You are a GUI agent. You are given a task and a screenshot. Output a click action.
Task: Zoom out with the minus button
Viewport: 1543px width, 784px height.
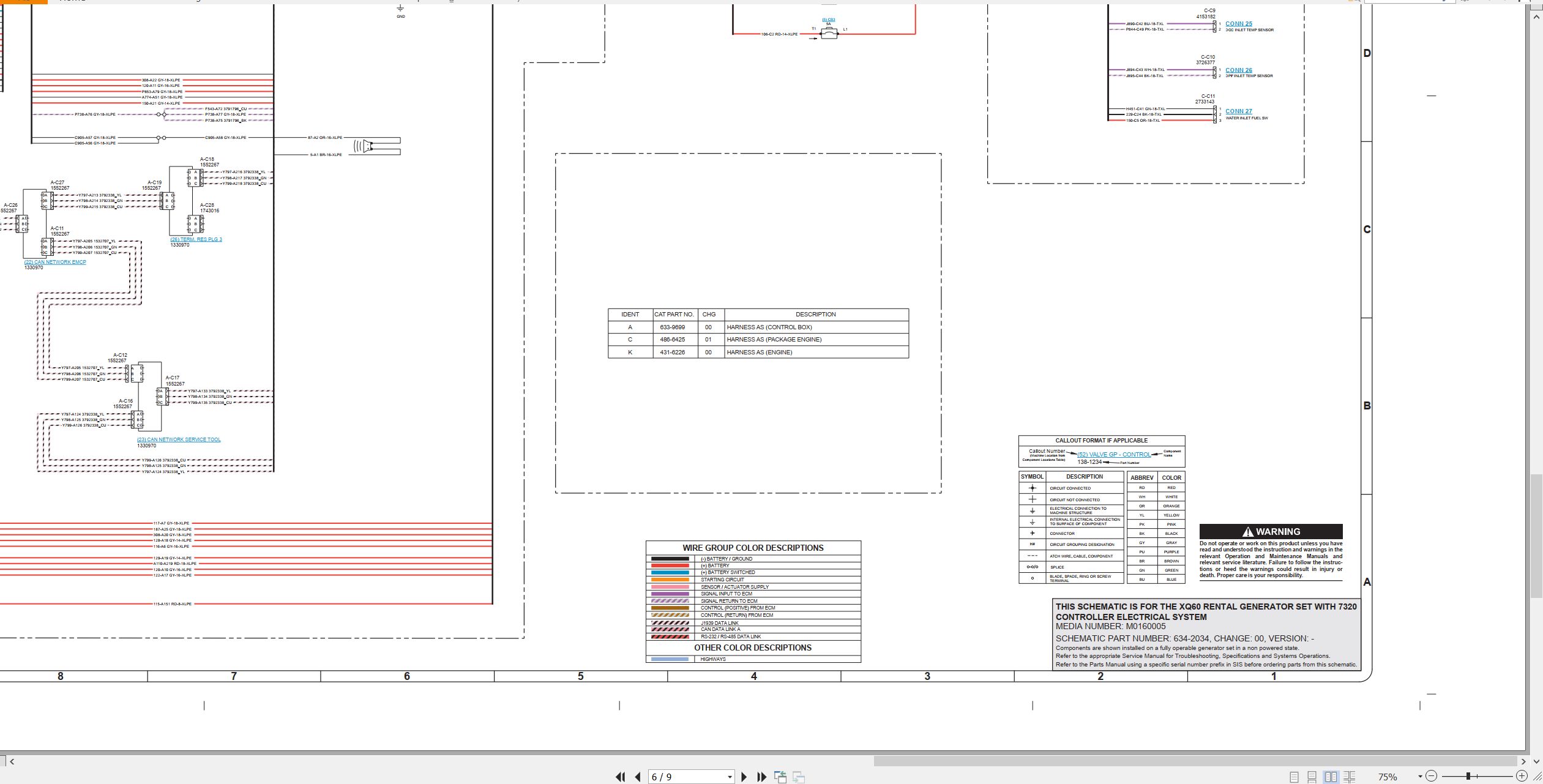pyautogui.click(x=1431, y=776)
